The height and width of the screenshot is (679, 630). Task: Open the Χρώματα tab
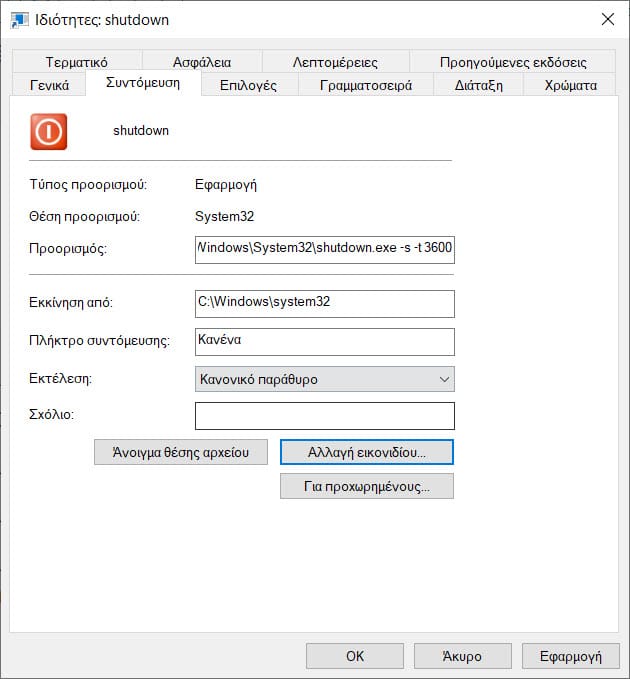[x=570, y=85]
